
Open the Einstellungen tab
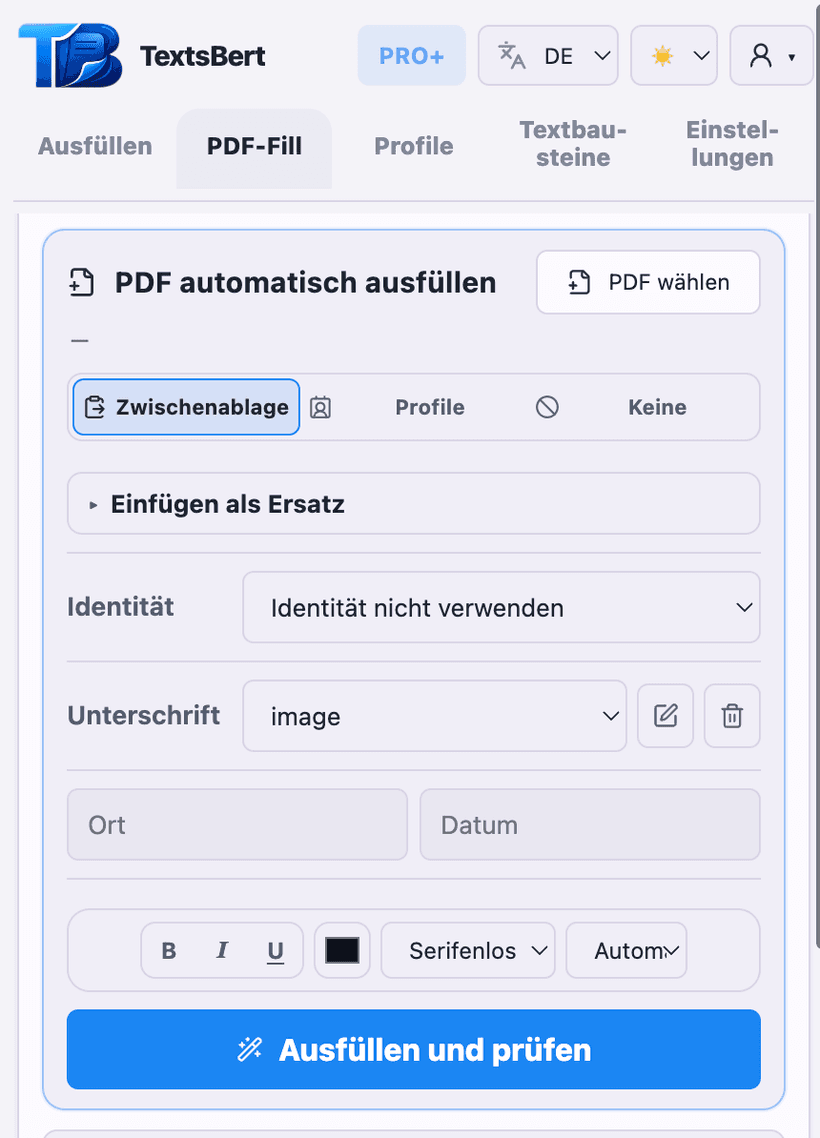(x=729, y=145)
